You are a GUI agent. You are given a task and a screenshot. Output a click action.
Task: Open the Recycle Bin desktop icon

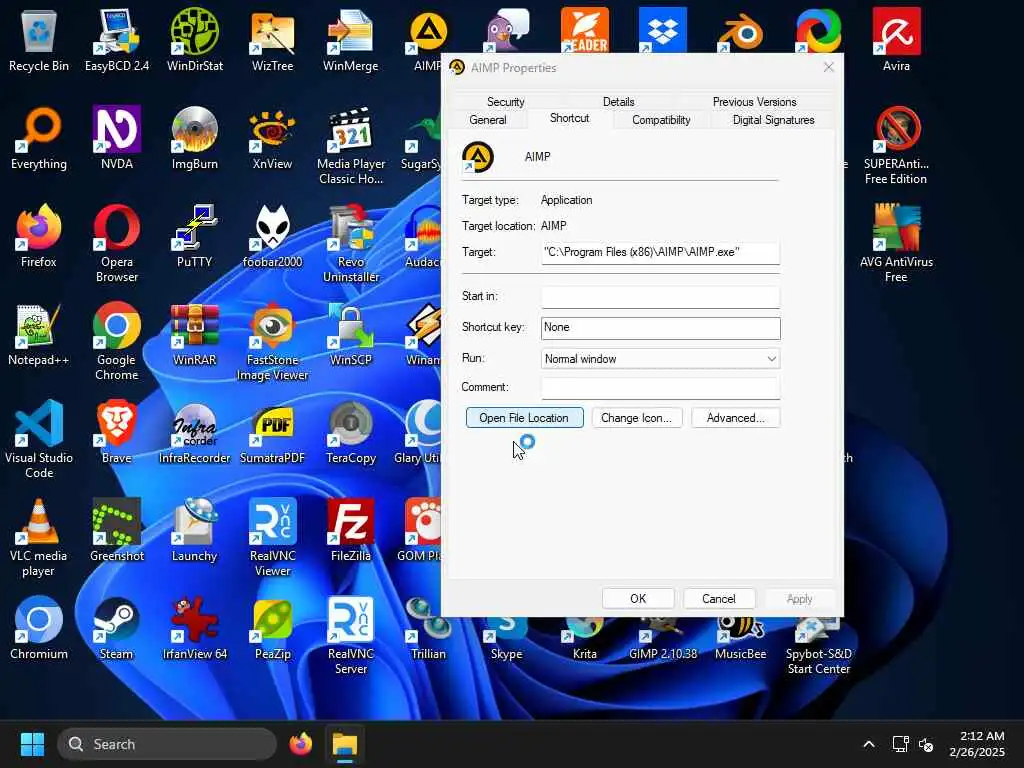pos(39,40)
